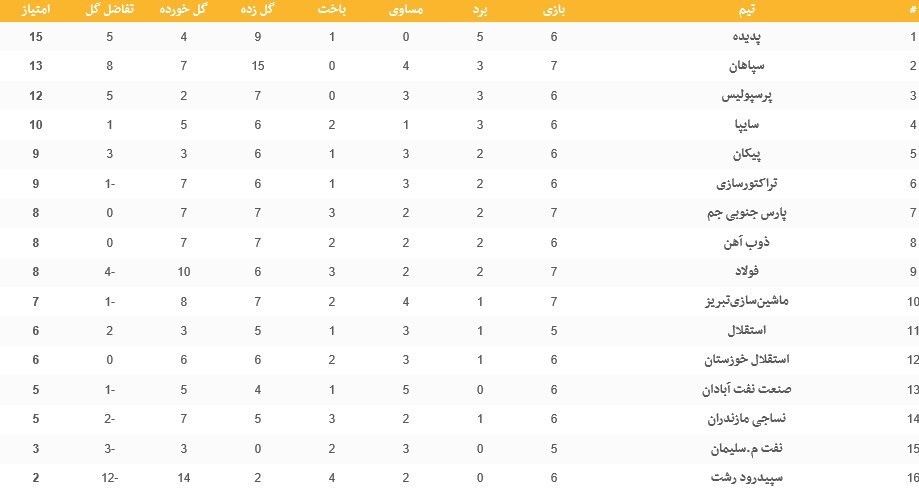919x489 pixels.
Task: Click the گل زده column header
Action: pyautogui.click(x=259, y=10)
